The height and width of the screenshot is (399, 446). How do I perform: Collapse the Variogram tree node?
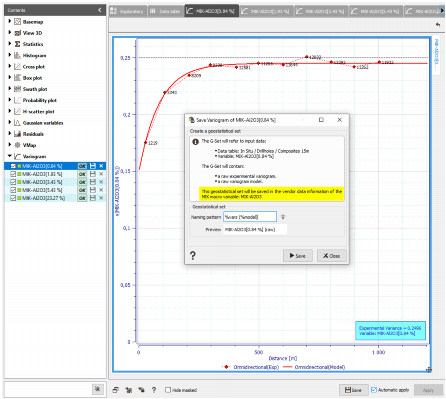click(x=10, y=156)
